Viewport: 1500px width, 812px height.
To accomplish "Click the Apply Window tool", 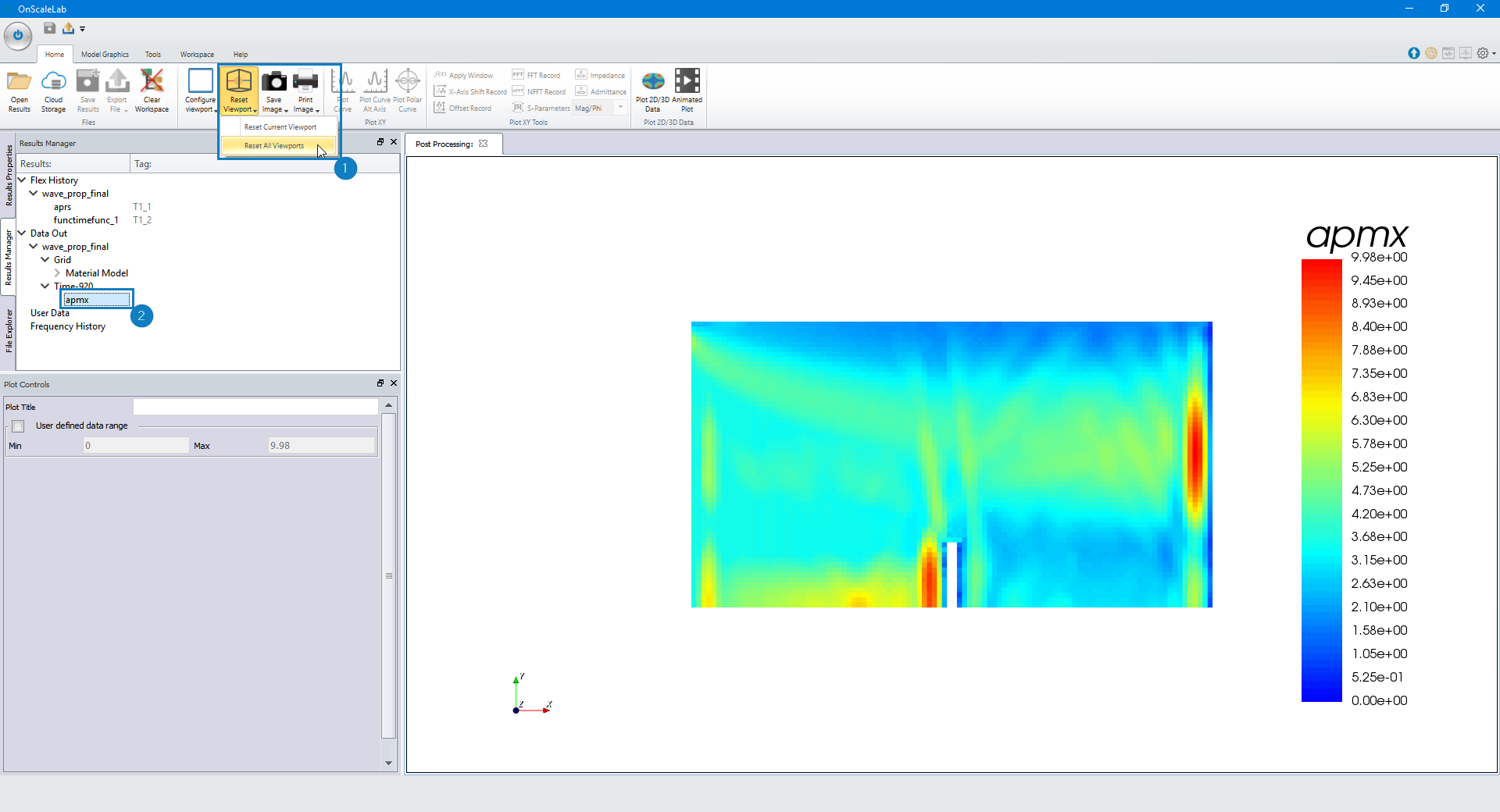I will click(464, 75).
